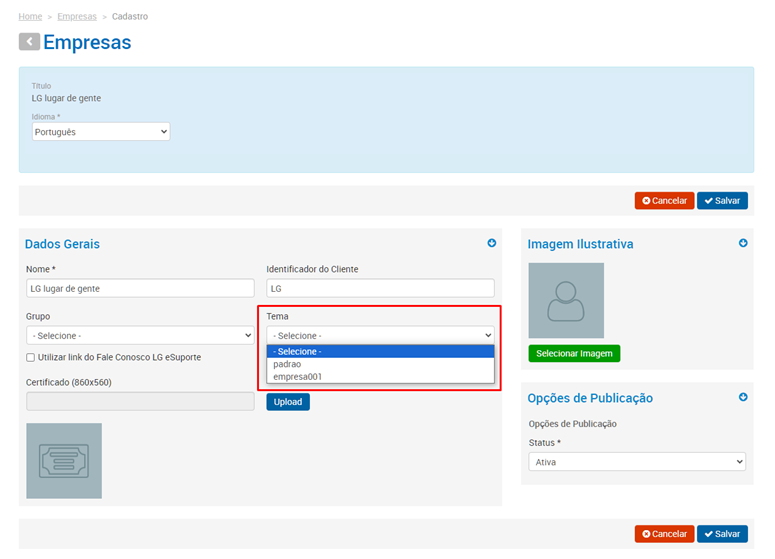The image size is (775, 559).
Task: Collapse the Imagem Ilustrativa panel icon
Action: (743, 243)
